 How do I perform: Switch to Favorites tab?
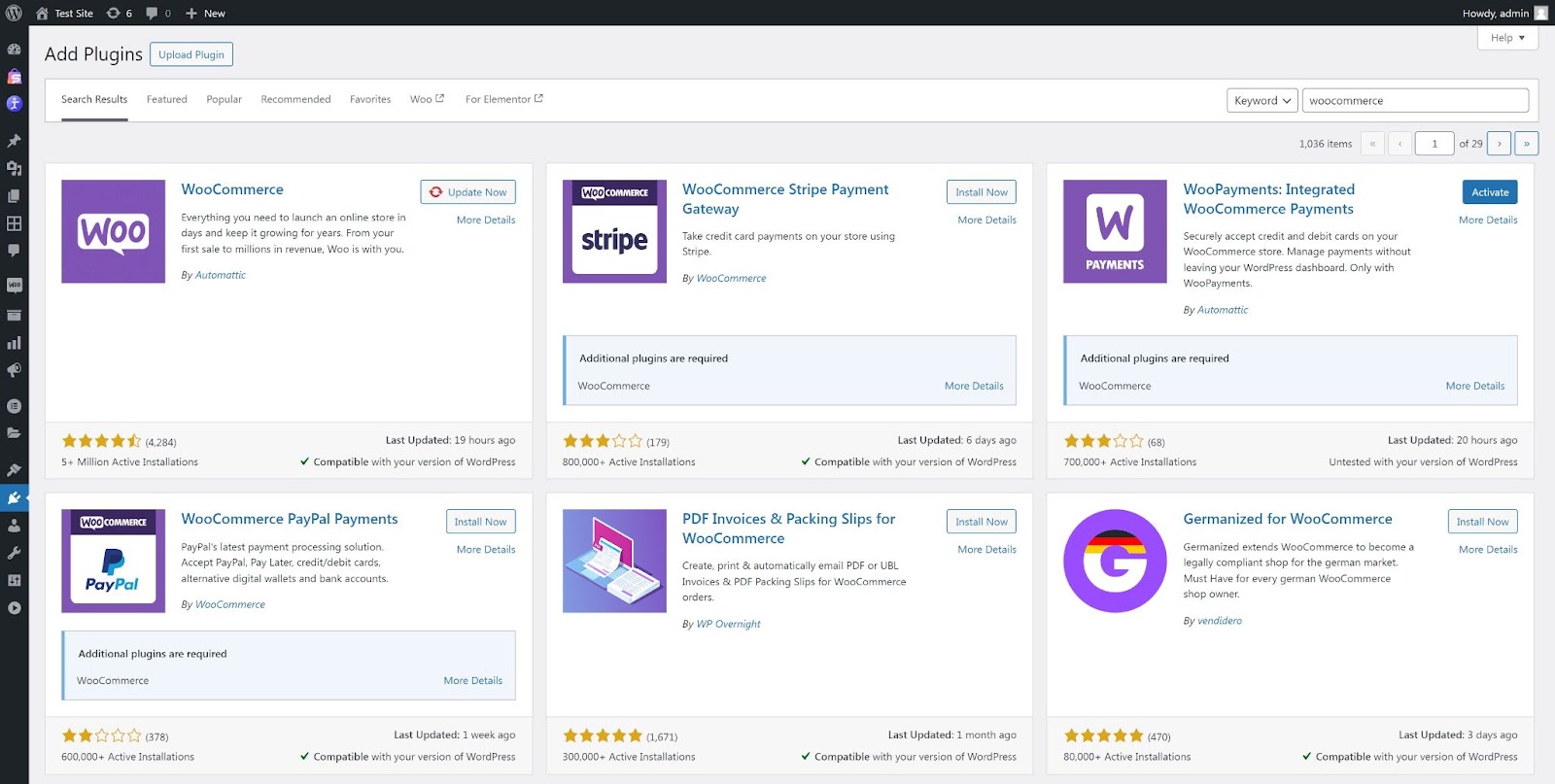coord(370,99)
